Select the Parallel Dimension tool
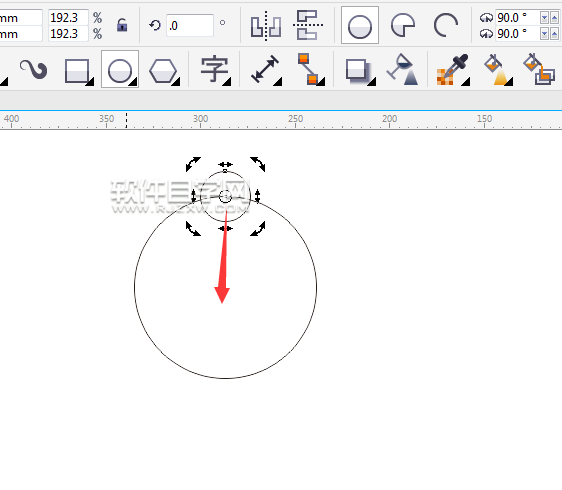562x490 pixels. (x=266, y=69)
